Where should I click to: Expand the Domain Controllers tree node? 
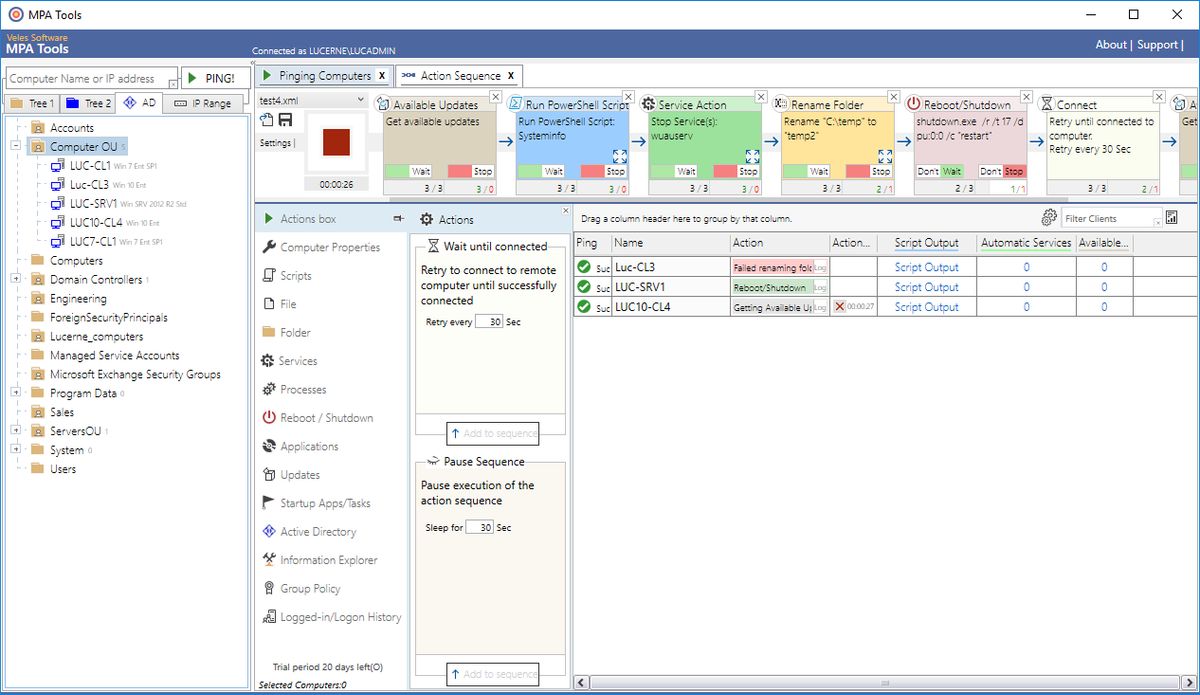(17, 280)
